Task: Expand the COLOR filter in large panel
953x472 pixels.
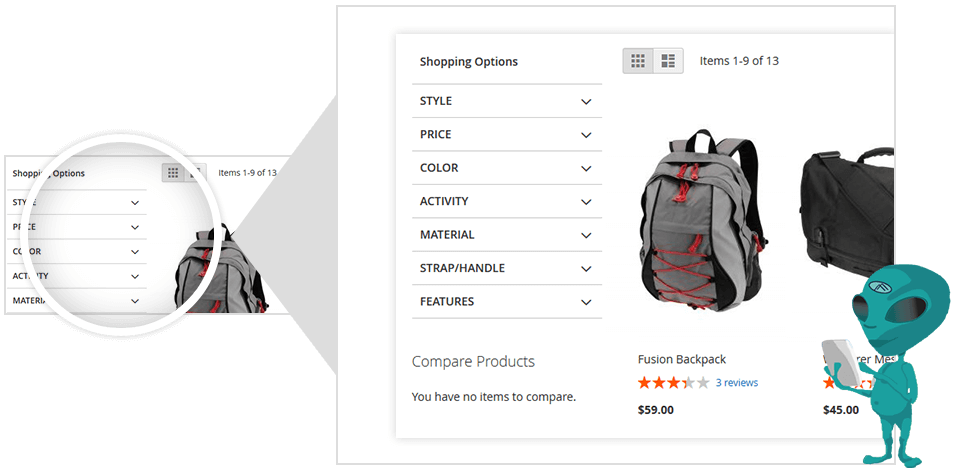Action: [507, 168]
